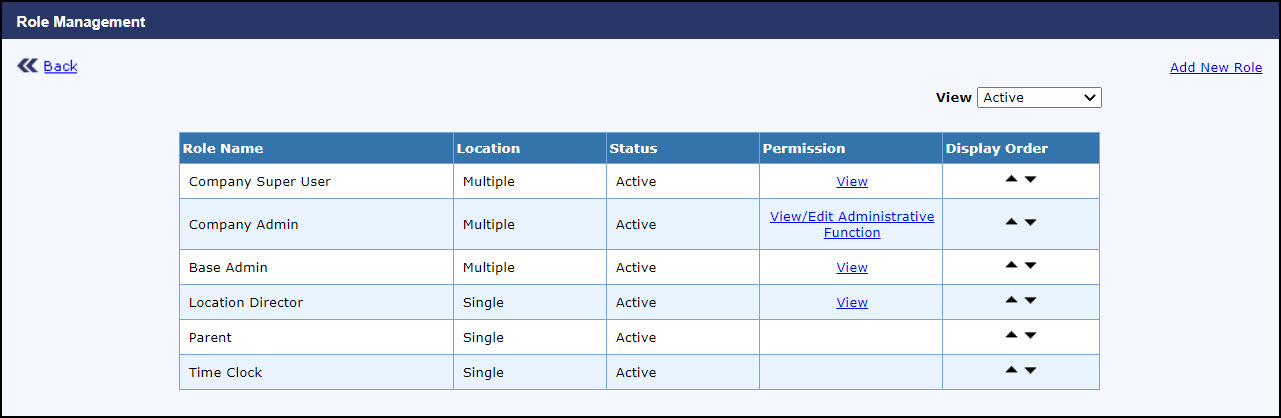Move Location Director role down
Viewport: 1281px width, 418px height.
click(x=1031, y=300)
